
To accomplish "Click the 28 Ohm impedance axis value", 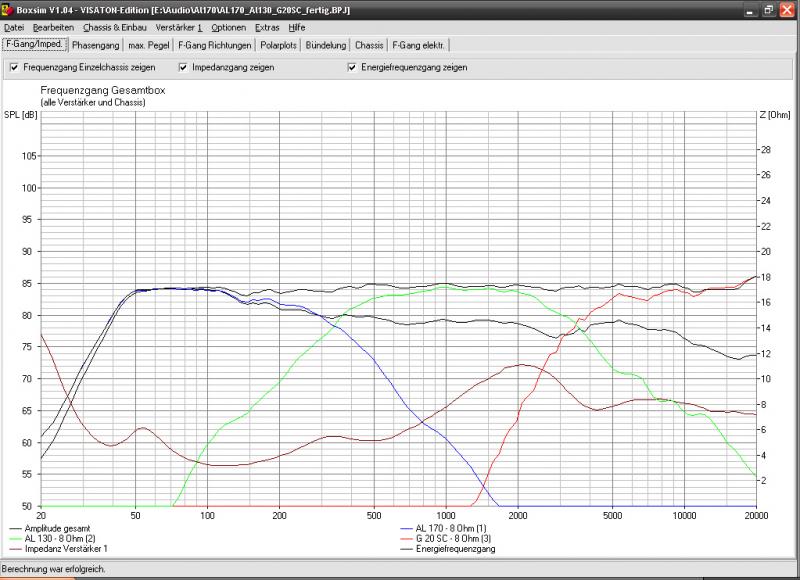I will (766, 150).
